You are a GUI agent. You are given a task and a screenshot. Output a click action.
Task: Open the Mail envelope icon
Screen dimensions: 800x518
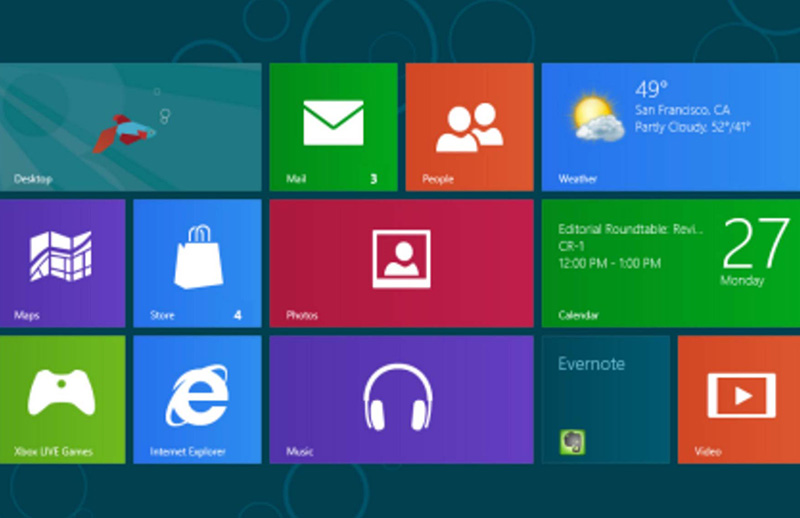pos(333,122)
